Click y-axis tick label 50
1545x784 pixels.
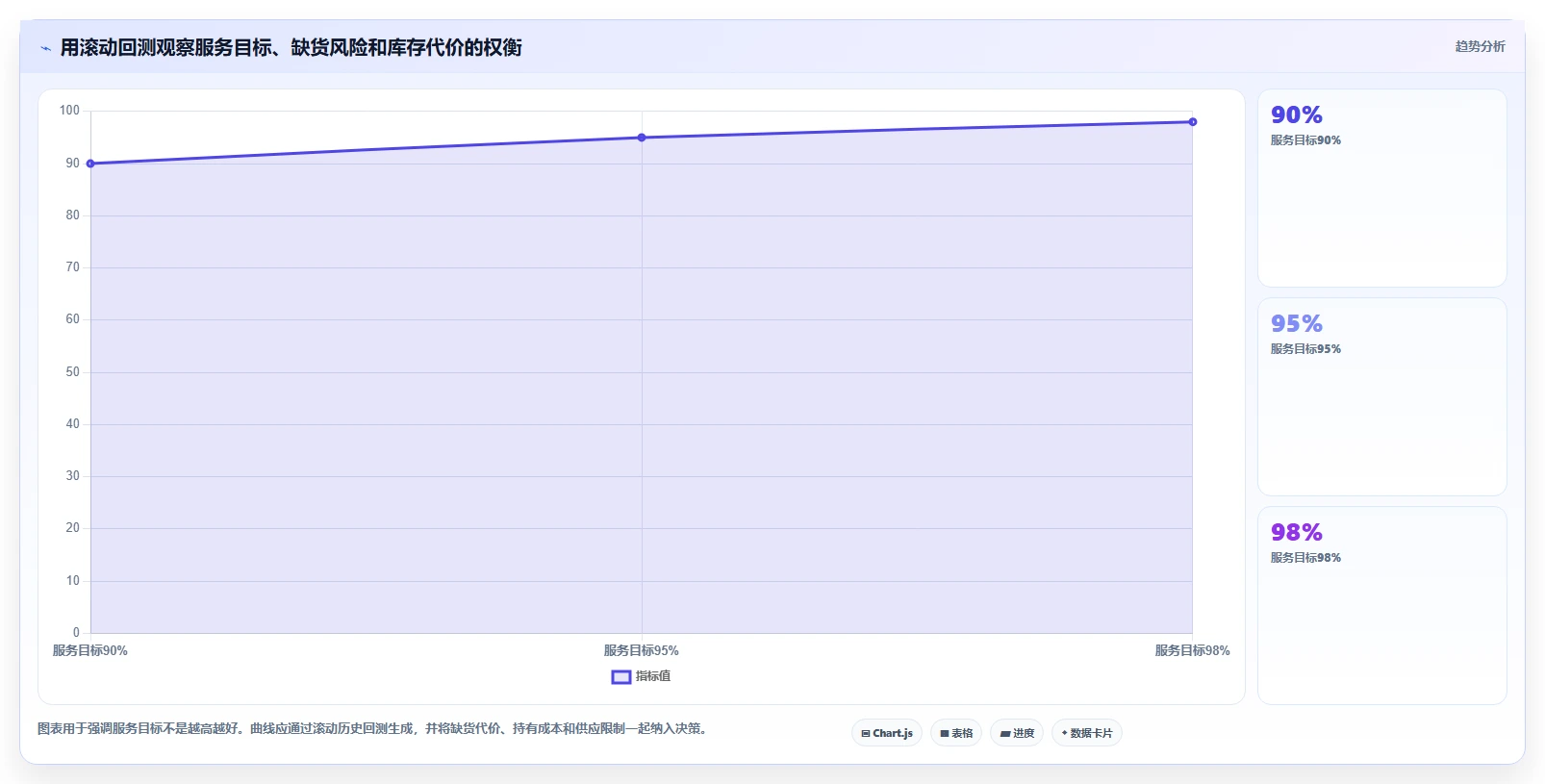coord(72,372)
